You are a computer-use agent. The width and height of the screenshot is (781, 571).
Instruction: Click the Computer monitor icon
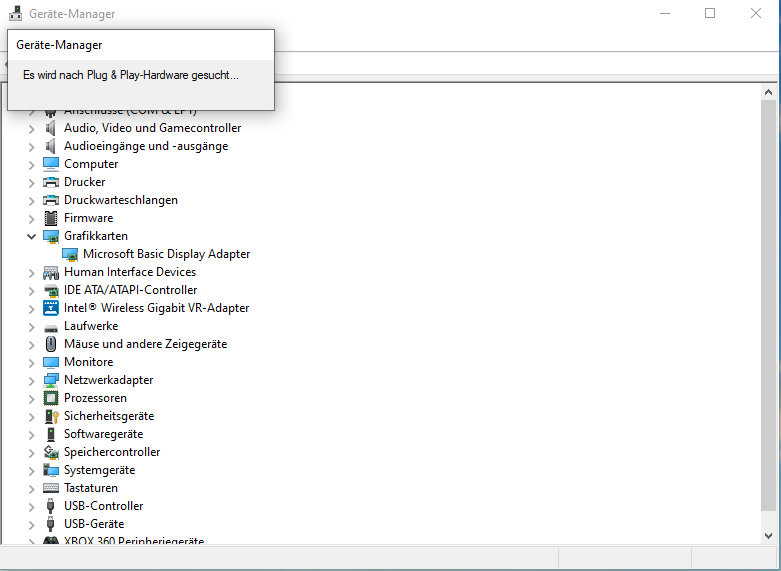tap(51, 164)
